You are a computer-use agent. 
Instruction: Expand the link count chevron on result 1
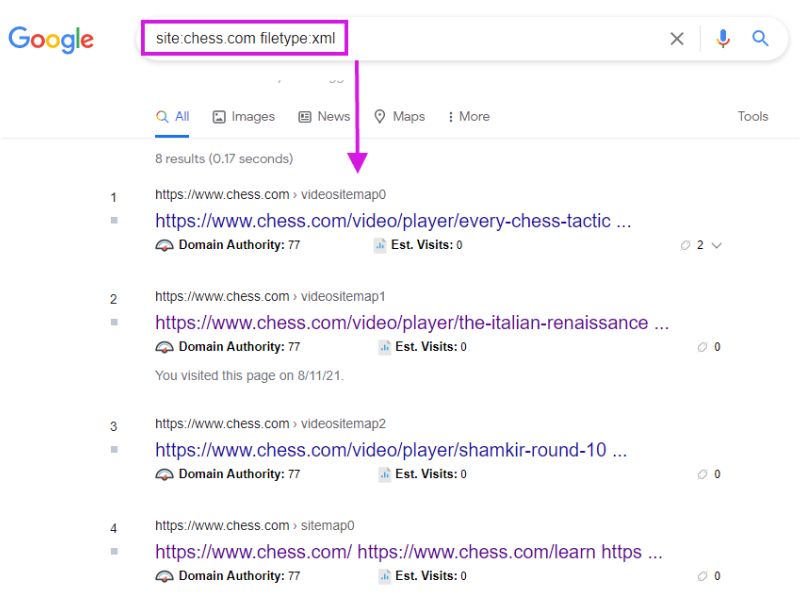pos(716,245)
